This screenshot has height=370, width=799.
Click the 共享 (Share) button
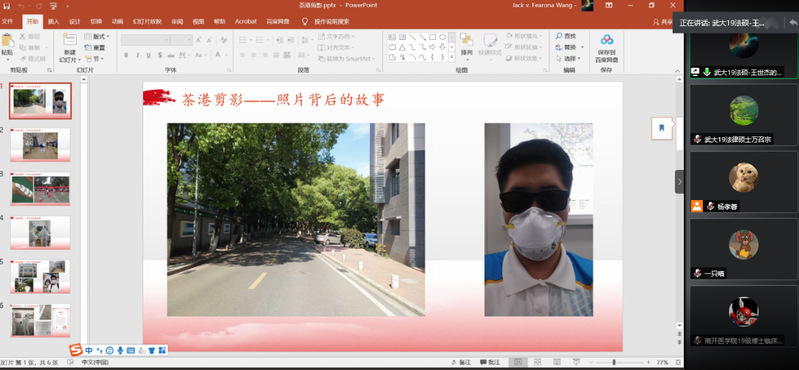pos(662,22)
